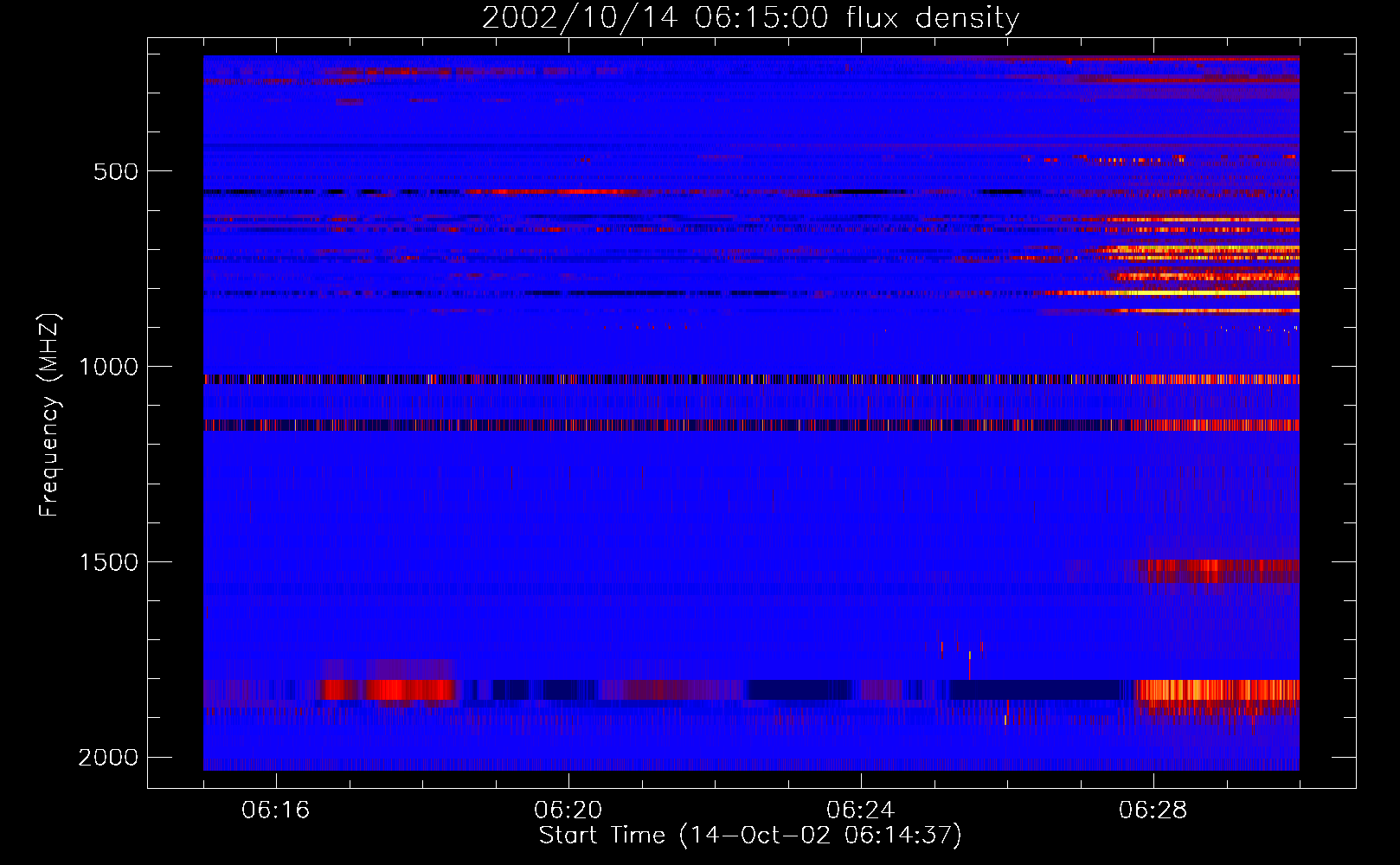Click the 1500 frequency tick label
Screen dimensions: 1400x865
click(x=108, y=562)
